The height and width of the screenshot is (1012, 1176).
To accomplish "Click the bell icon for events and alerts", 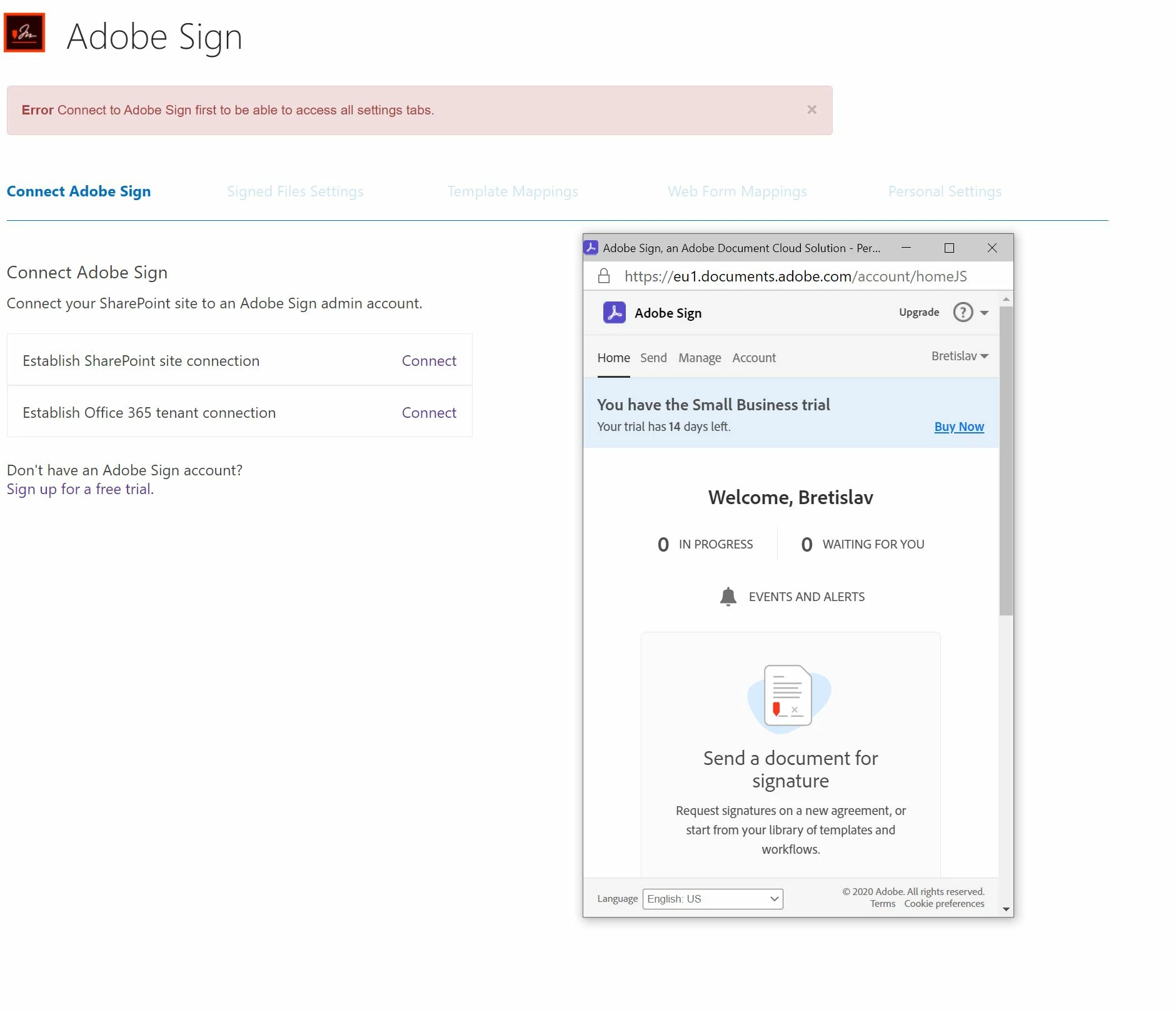I will pos(728,597).
